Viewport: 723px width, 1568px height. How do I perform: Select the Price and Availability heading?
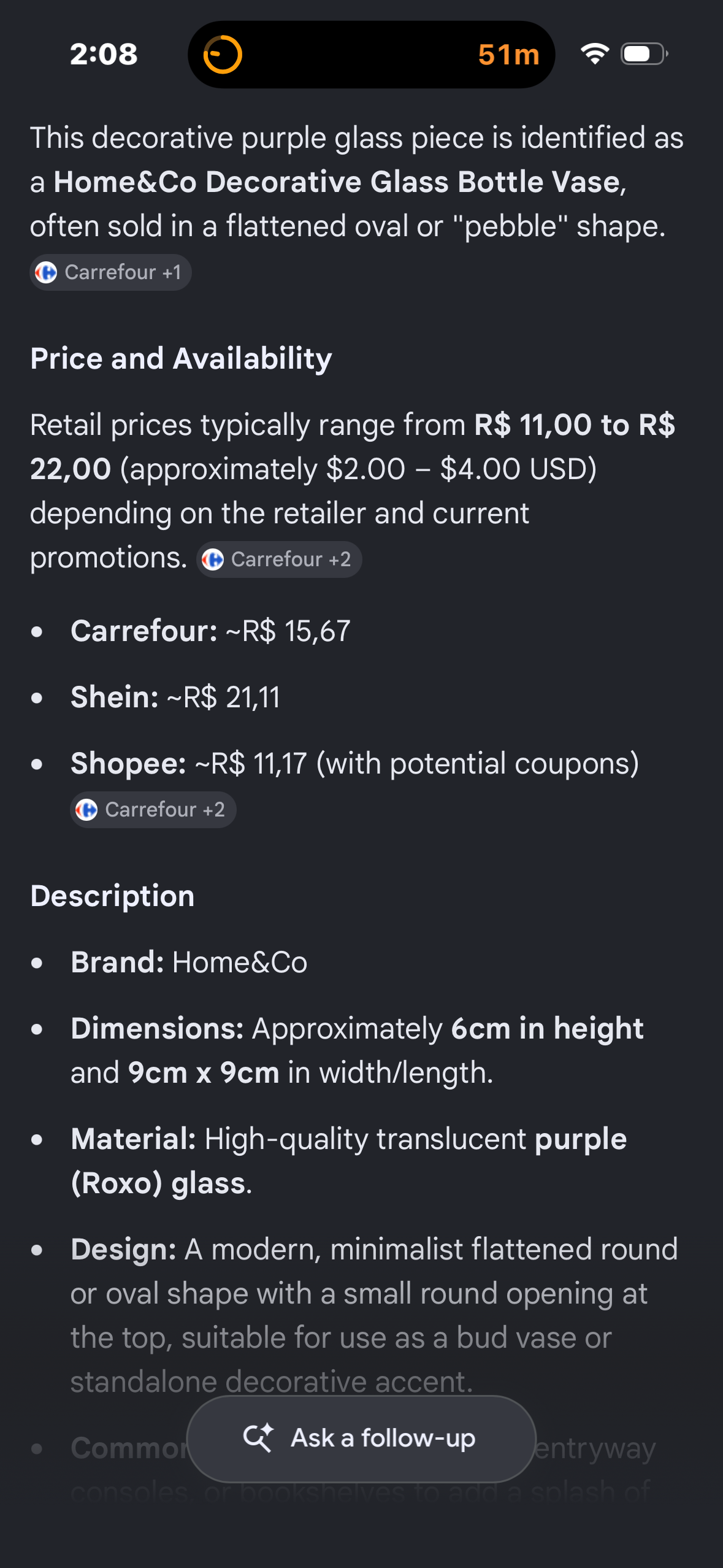tap(181, 358)
